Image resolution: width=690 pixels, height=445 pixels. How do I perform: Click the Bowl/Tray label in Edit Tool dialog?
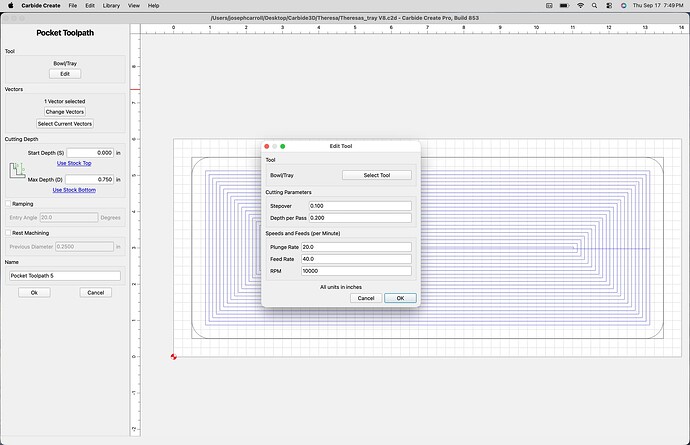(x=282, y=175)
